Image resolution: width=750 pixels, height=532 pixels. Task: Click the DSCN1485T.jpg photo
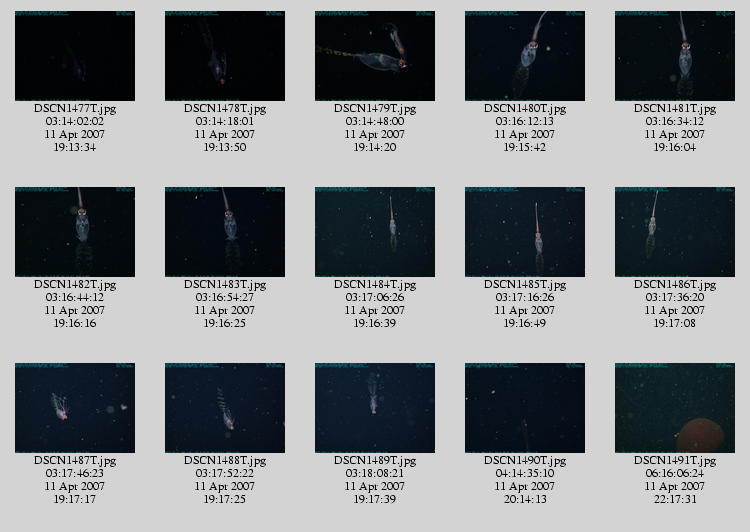525,232
